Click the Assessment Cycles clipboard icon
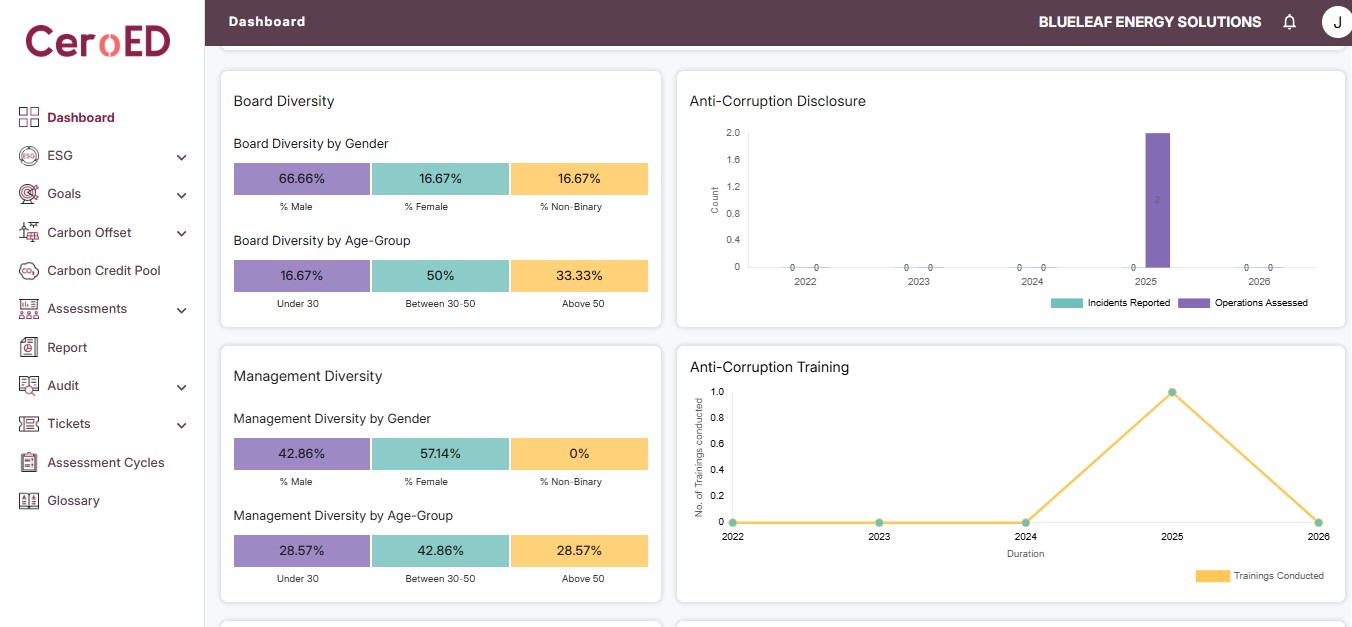 pyautogui.click(x=29, y=462)
